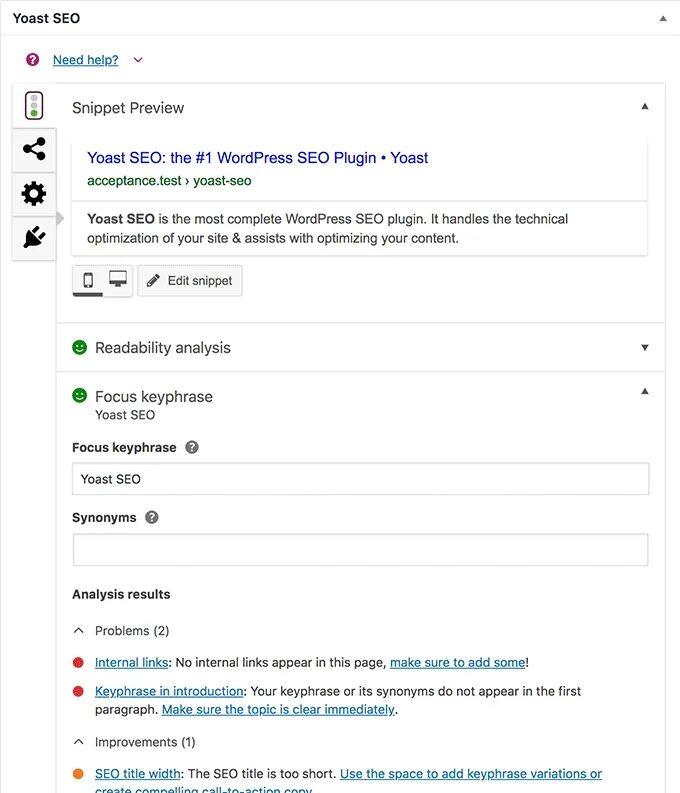Click the Focus keyphrase input field
Viewport: 680px width, 793px height.
tap(360, 479)
